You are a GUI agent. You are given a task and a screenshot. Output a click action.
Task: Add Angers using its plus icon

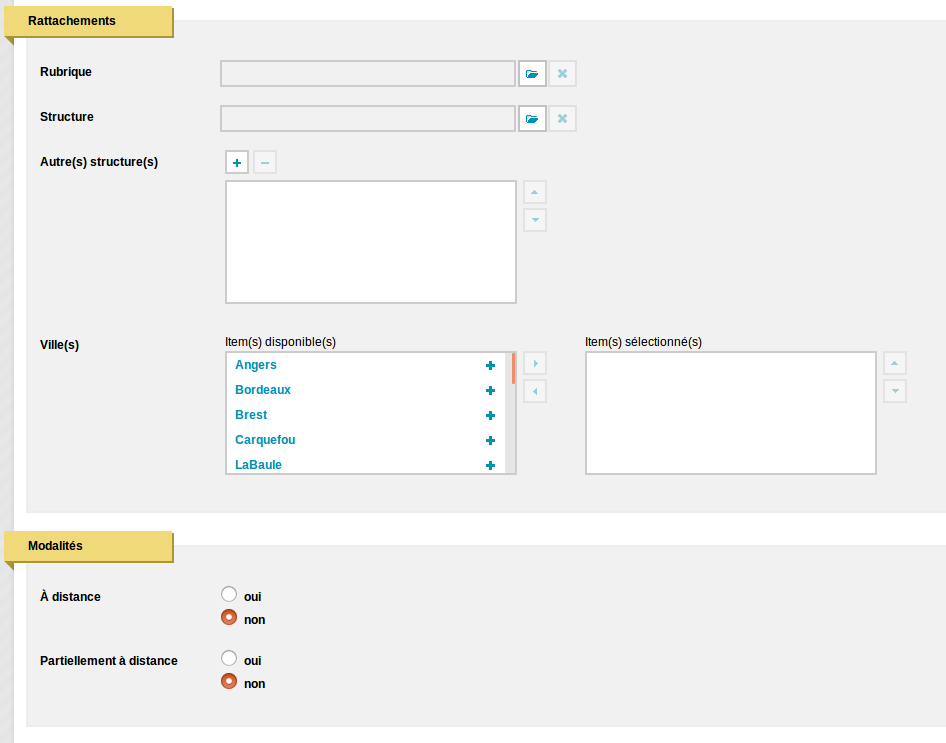pyautogui.click(x=490, y=365)
